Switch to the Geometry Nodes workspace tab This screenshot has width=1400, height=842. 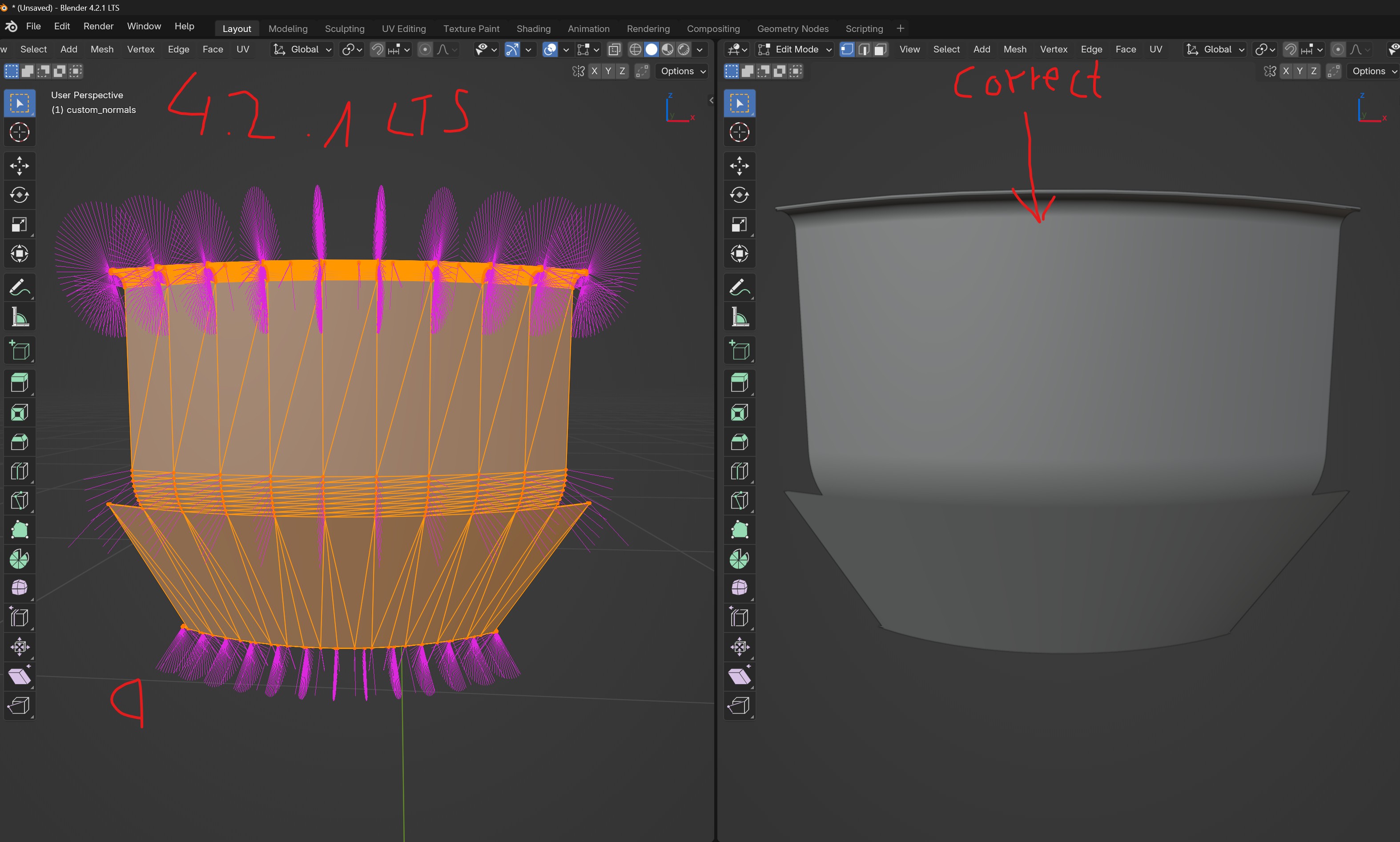(x=793, y=28)
